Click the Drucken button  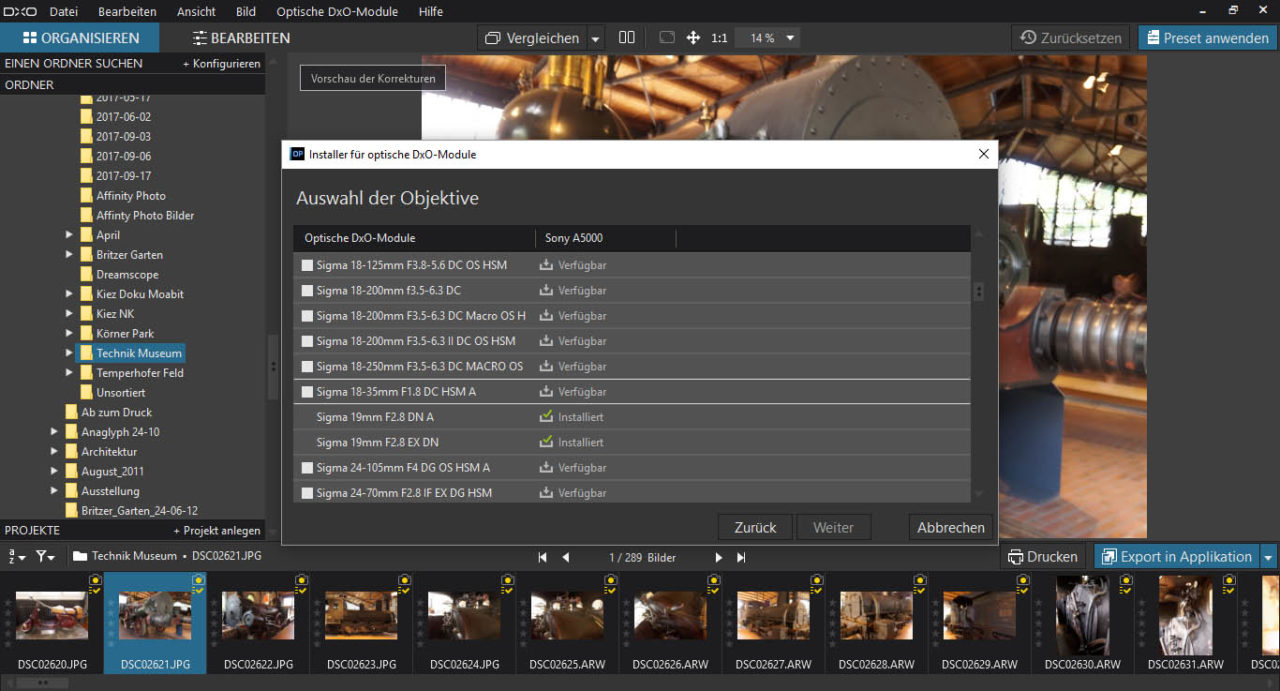pyautogui.click(x=1044, y=557)
